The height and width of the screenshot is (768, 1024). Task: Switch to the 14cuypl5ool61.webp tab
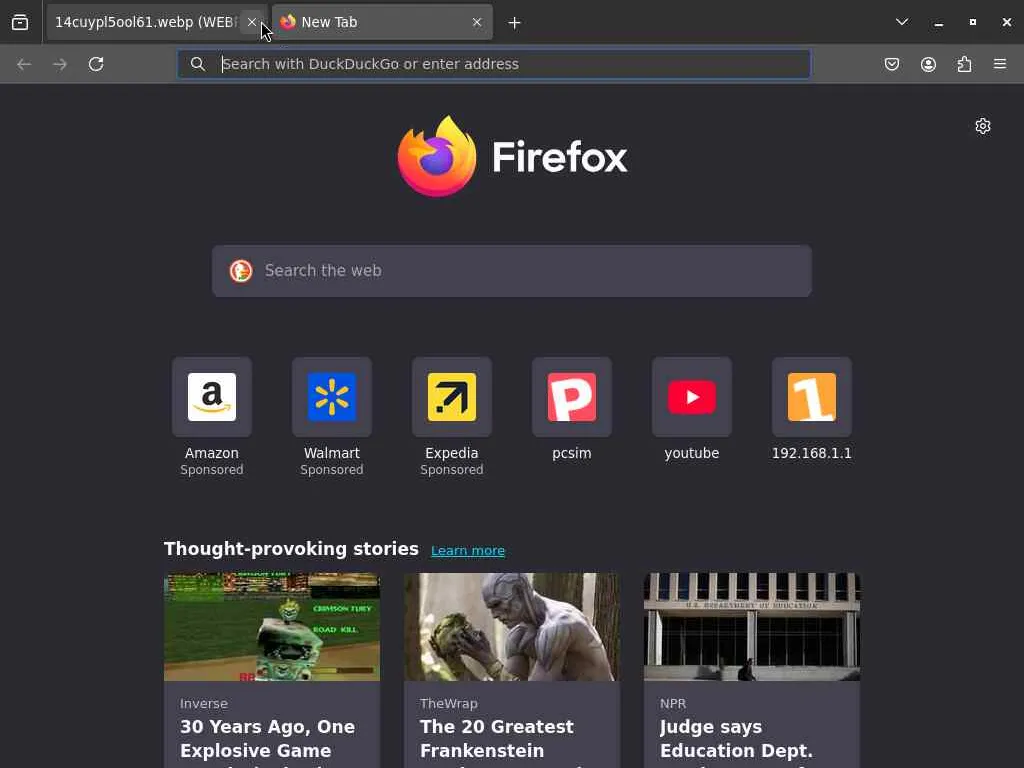point(145,22)
